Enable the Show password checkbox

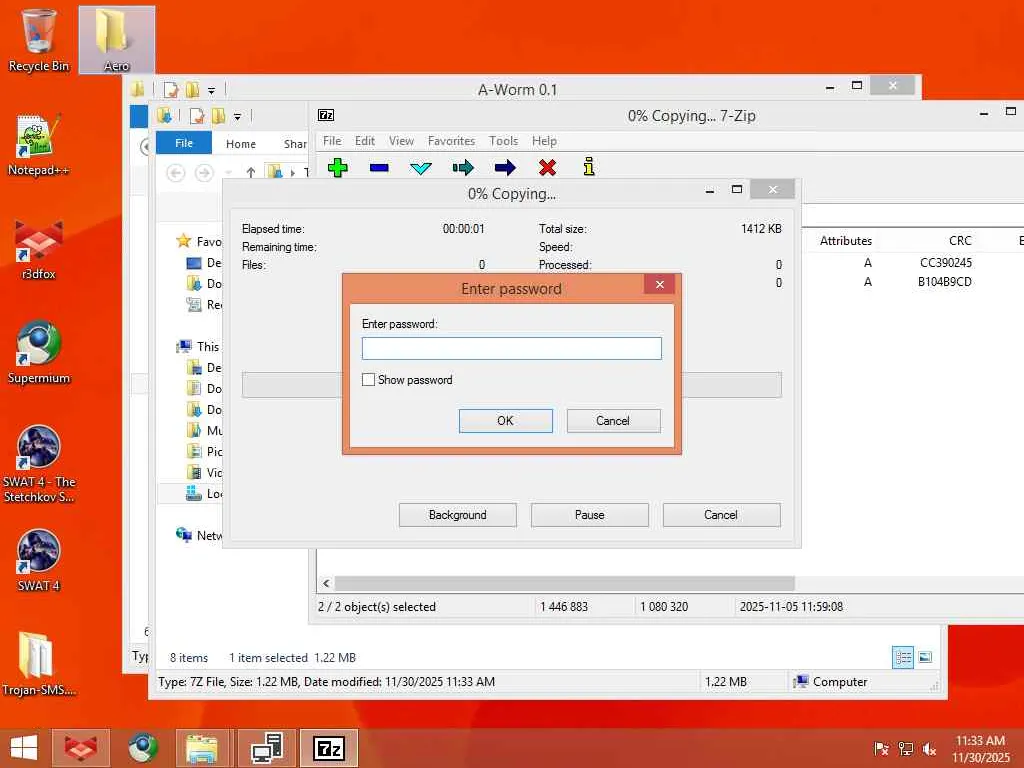[368, 379]
